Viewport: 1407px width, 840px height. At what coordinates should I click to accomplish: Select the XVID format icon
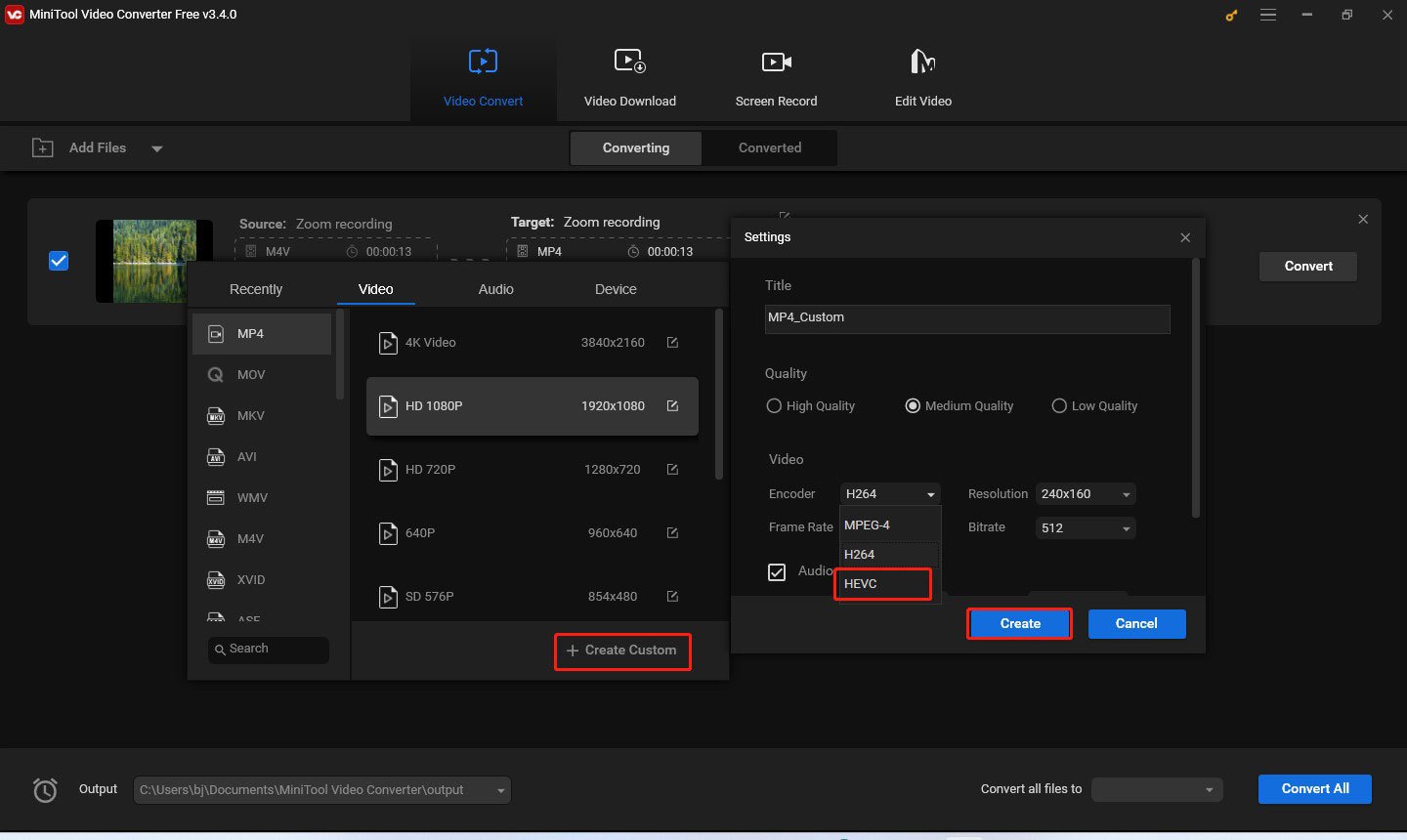click(216, 580)
